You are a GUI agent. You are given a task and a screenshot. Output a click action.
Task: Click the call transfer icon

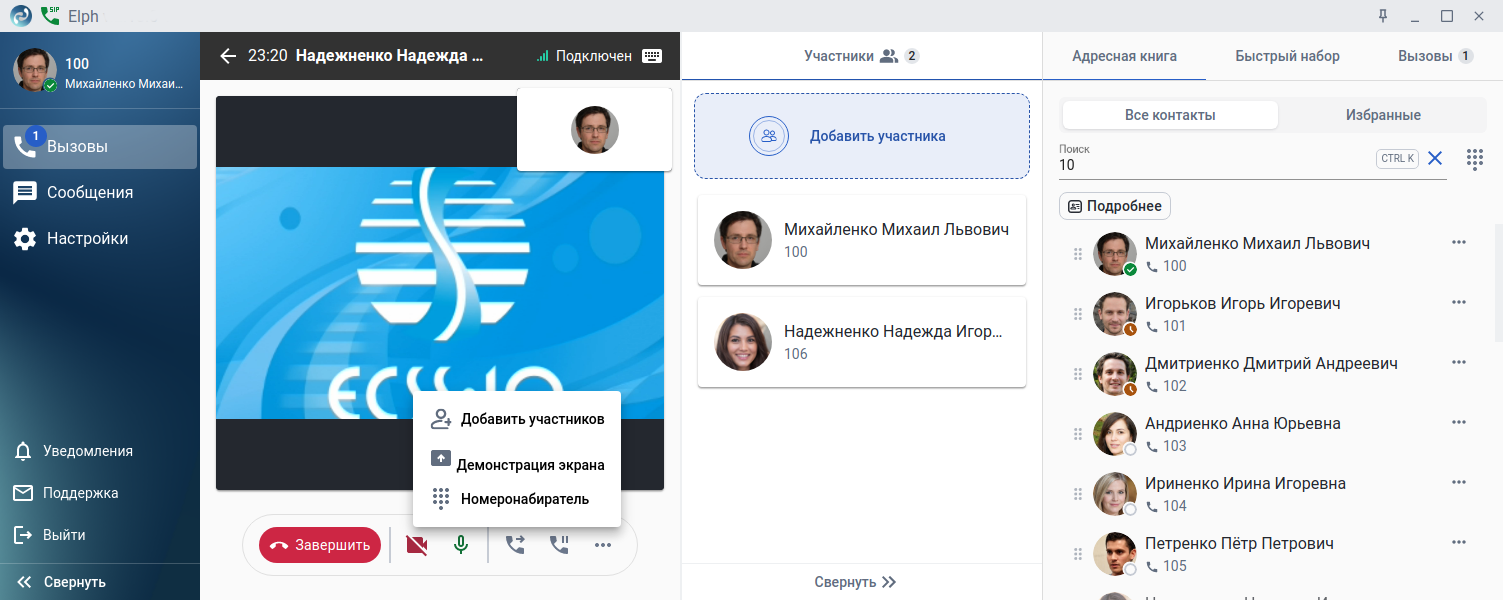[515, 545]
